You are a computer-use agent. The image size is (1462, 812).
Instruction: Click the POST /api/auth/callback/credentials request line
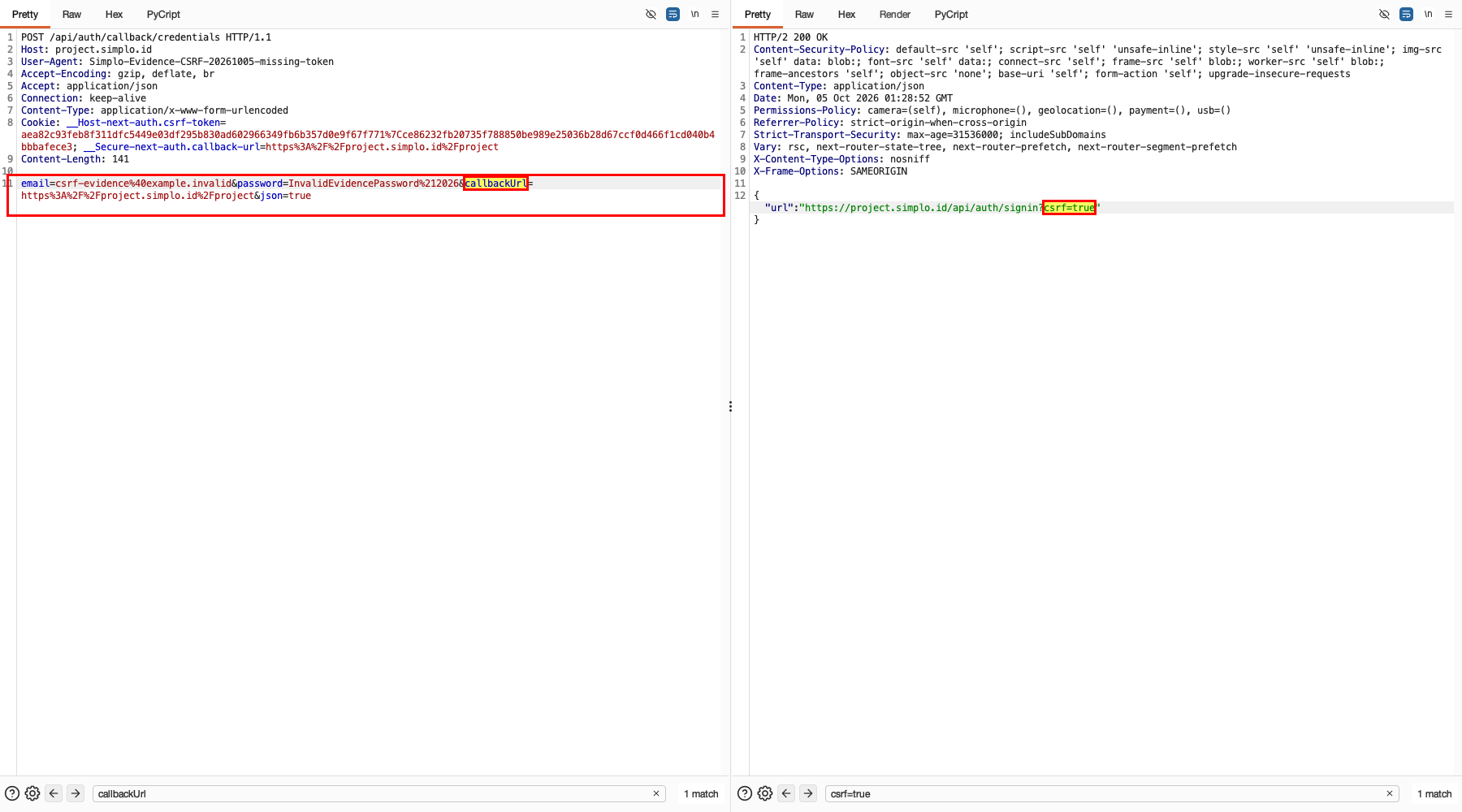pyautogui.click(x=146, y=37)
